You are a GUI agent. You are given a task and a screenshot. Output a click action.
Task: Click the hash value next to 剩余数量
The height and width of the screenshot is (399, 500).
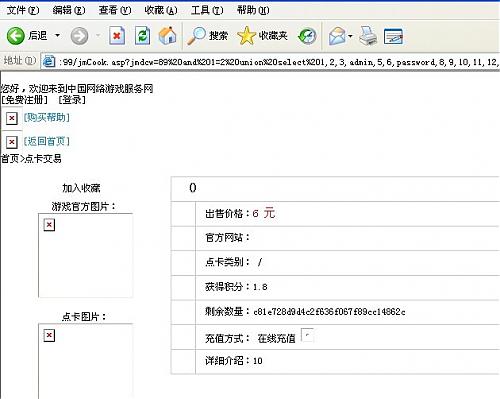point(329,312)
